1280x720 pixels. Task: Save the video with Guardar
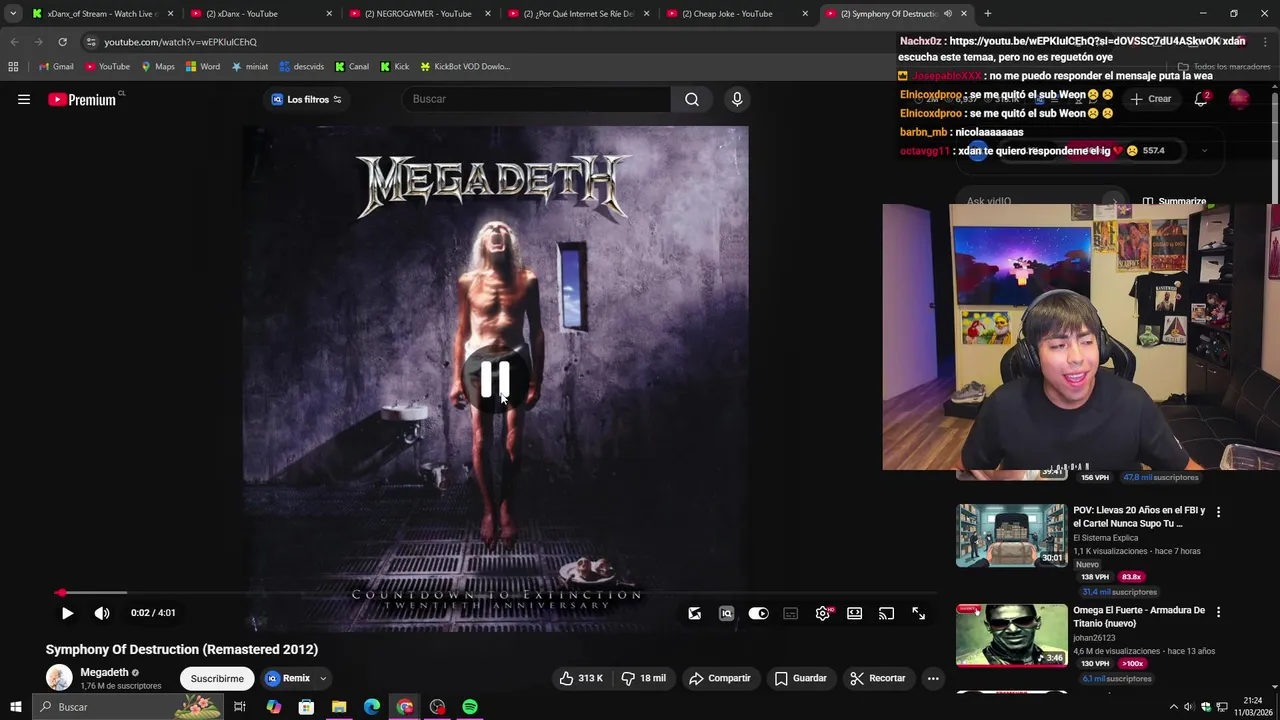tap(801, 678)
